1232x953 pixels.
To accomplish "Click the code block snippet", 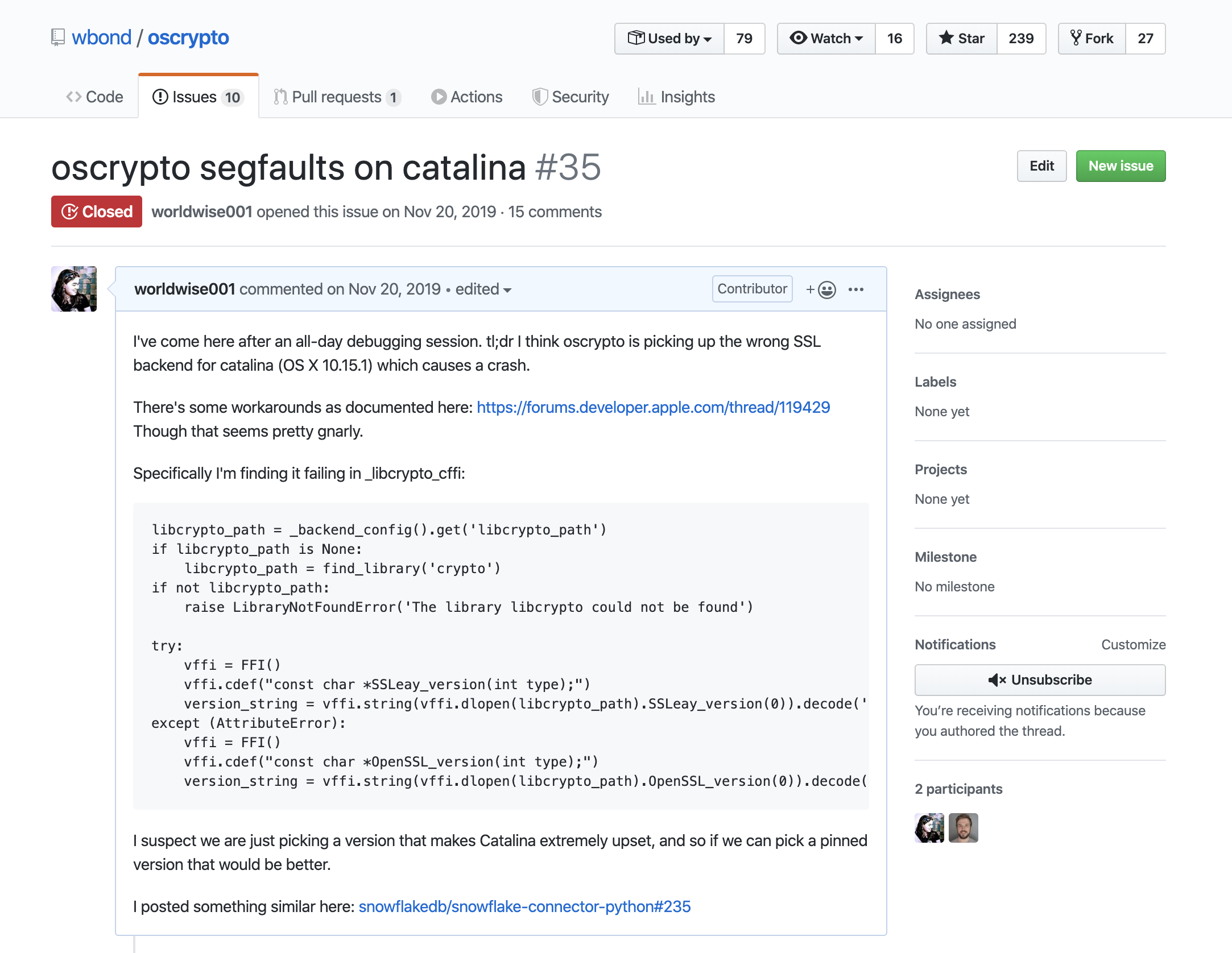I will (x=501, y=656).
